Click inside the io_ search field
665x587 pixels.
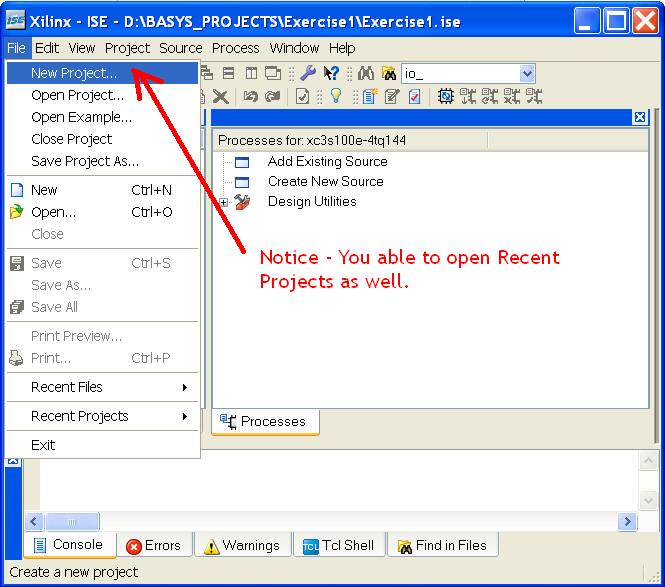(461, 74)
